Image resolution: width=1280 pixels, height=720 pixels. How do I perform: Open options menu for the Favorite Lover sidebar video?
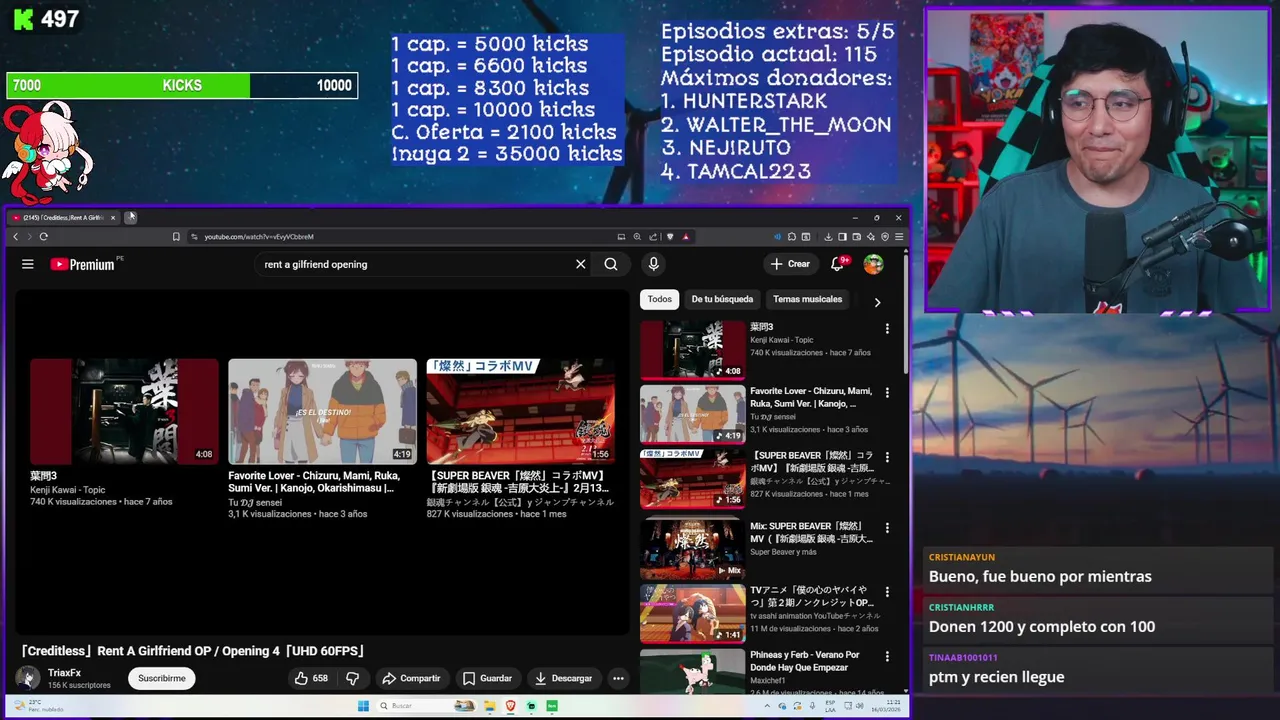(x=887, y=393)
